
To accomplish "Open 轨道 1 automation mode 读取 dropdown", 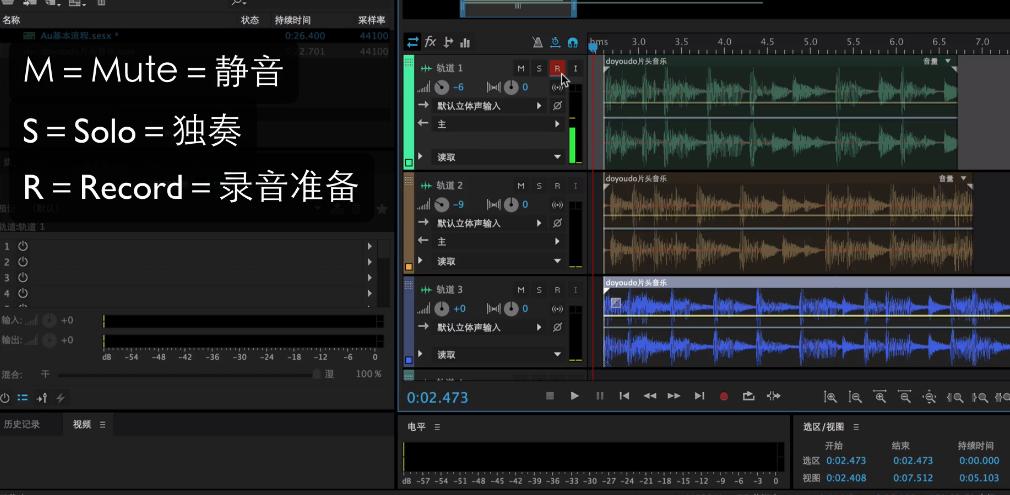I will pyautogui.click(x=498, y=157).
